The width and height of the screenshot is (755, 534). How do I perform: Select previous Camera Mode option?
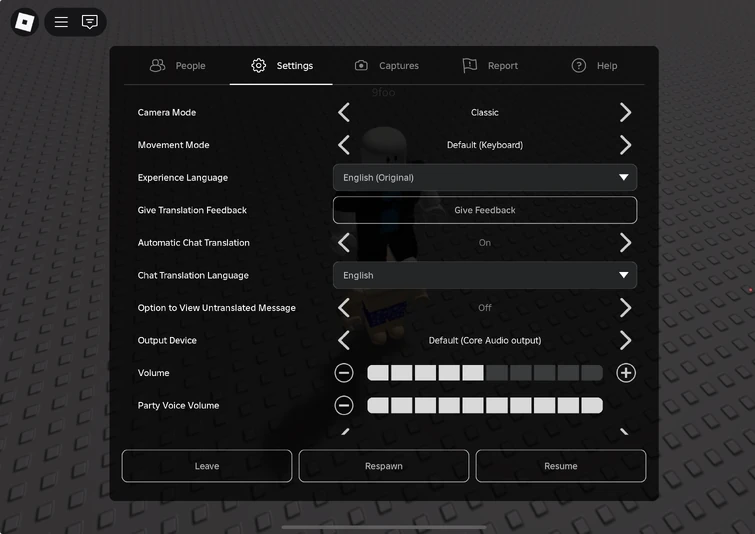point(344,112)
